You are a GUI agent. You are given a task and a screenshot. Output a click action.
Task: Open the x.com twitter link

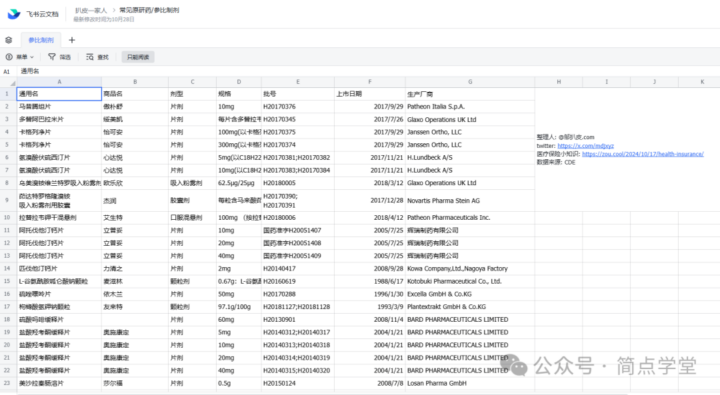click(585, 146)
